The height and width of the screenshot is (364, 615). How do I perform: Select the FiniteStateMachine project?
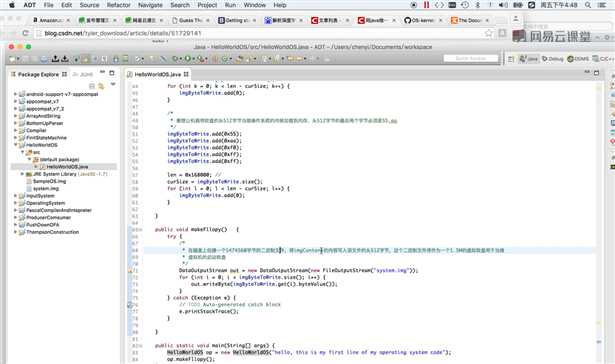click(46, 138)
